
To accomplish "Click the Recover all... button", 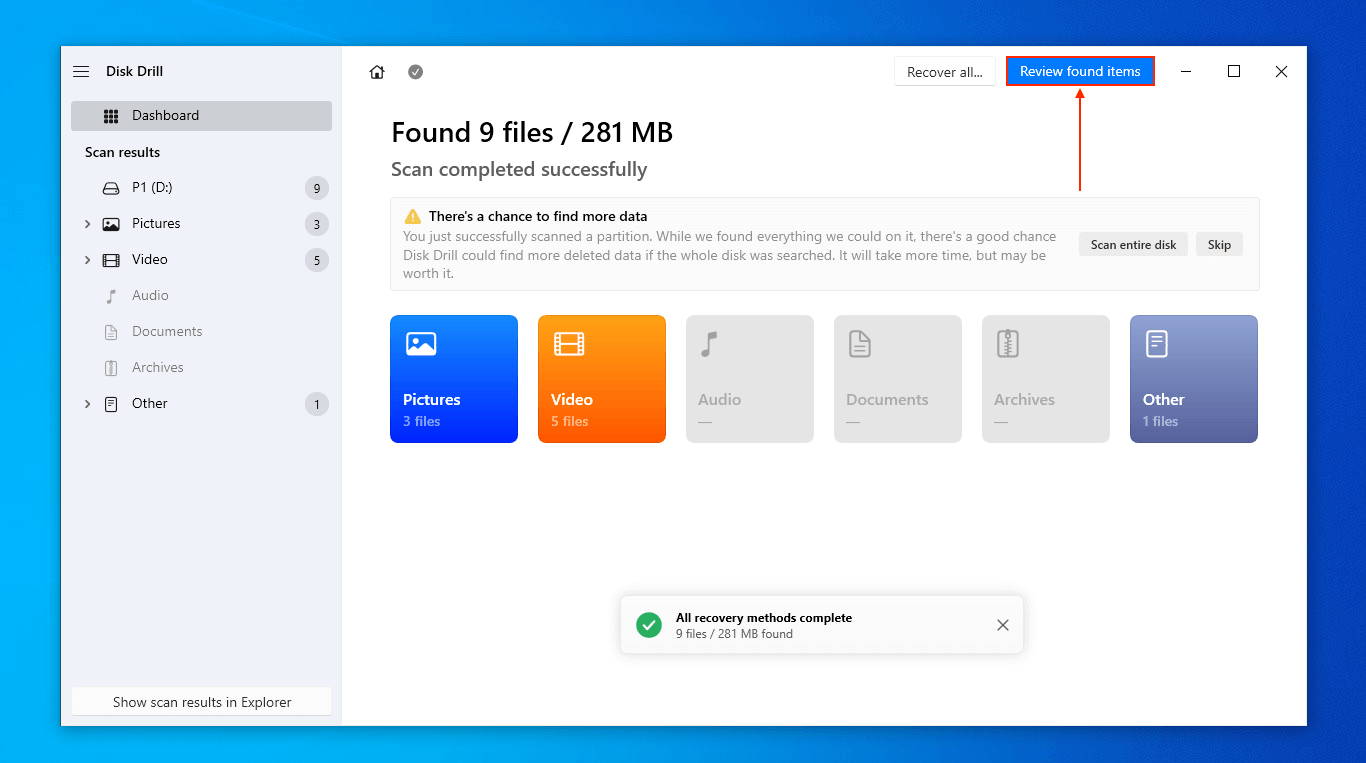I will point(945,72).
